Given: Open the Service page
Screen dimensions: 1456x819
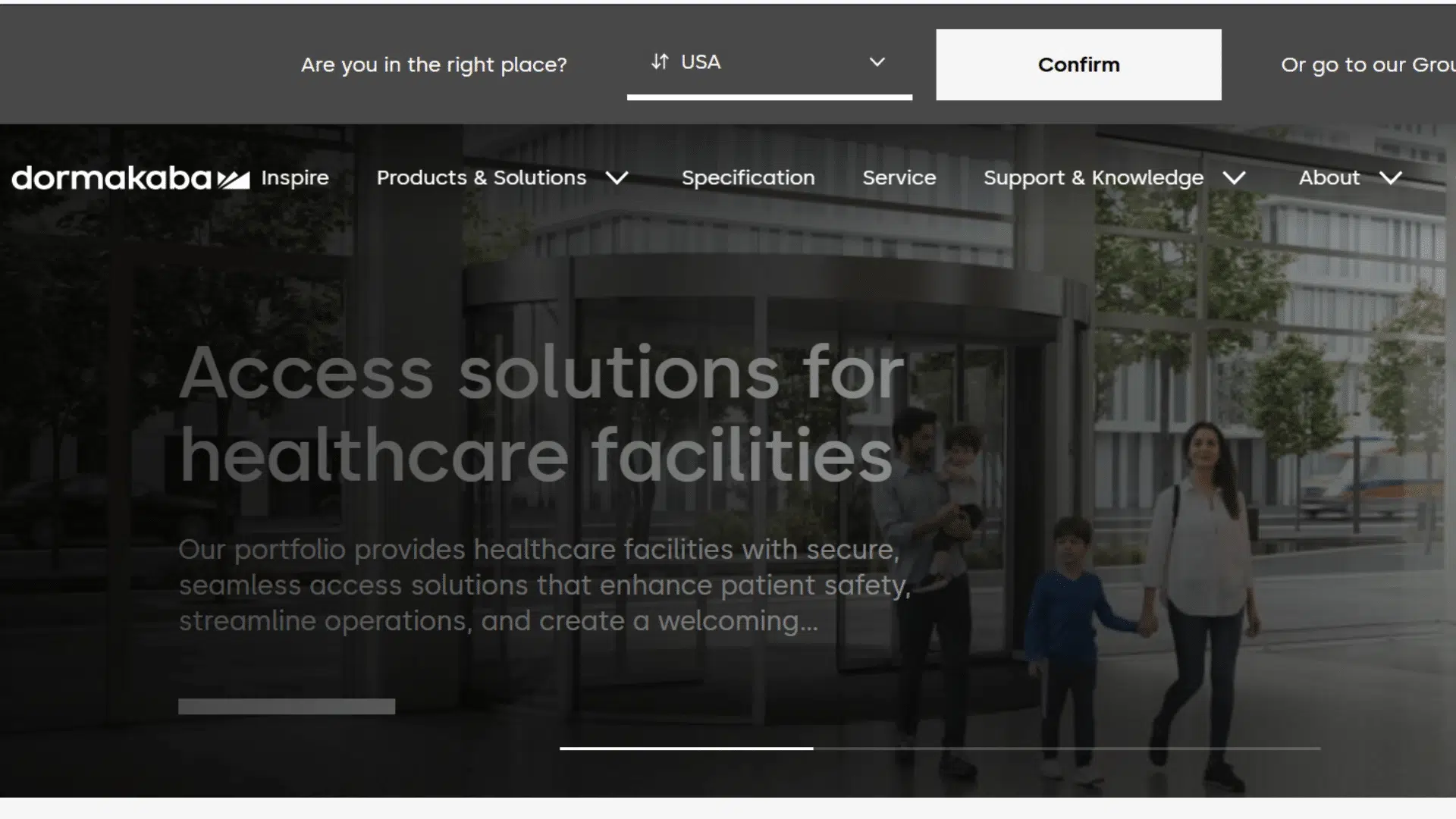Looking at the screenshot, I should 899,177.
